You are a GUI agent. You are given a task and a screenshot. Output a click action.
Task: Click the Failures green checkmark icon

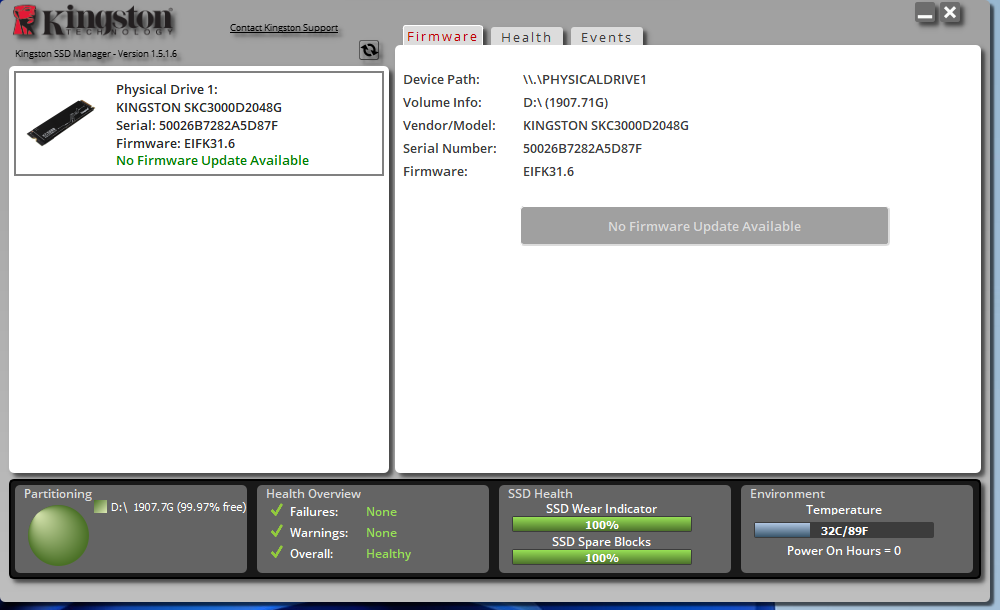pyautogui.click(x=277, y=510)
